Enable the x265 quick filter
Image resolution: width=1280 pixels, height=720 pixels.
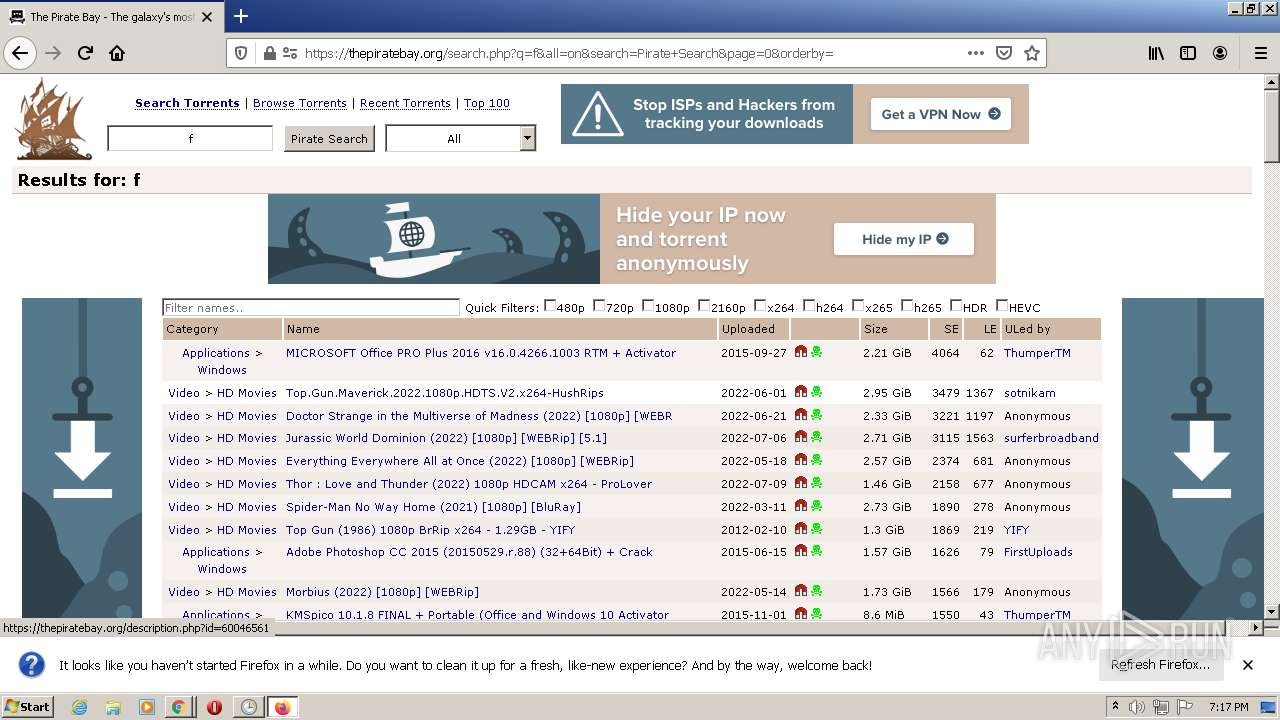click(x=858, y=306)
